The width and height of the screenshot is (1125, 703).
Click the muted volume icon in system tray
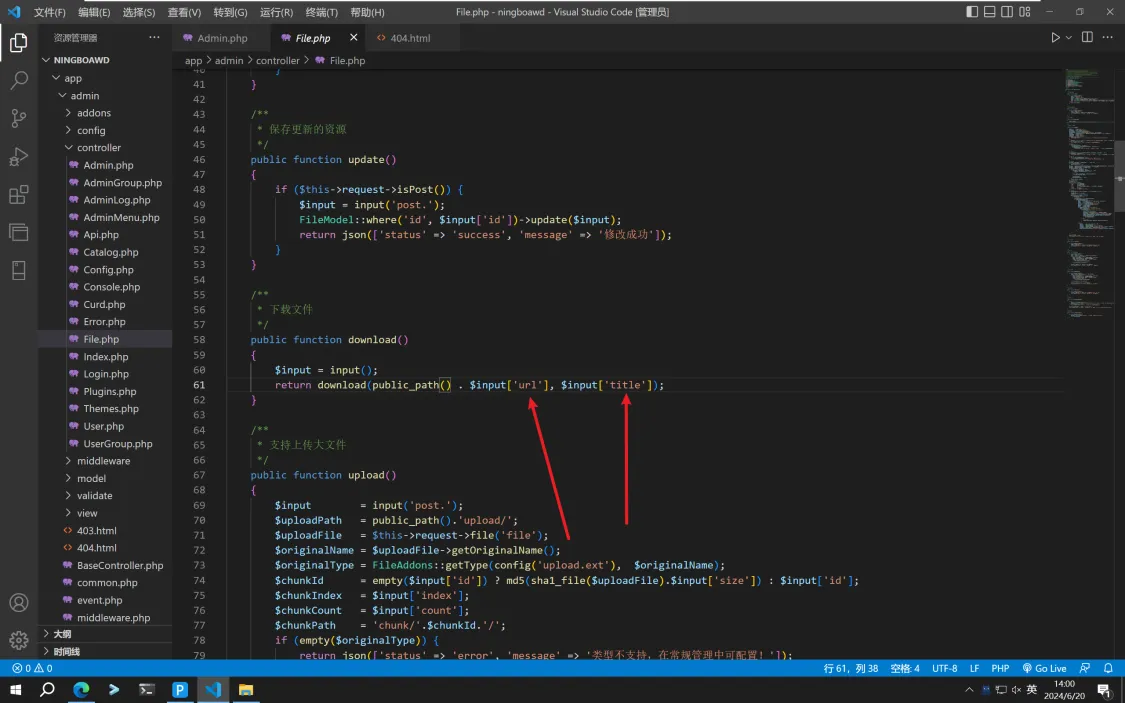[x=1016, y=690]
